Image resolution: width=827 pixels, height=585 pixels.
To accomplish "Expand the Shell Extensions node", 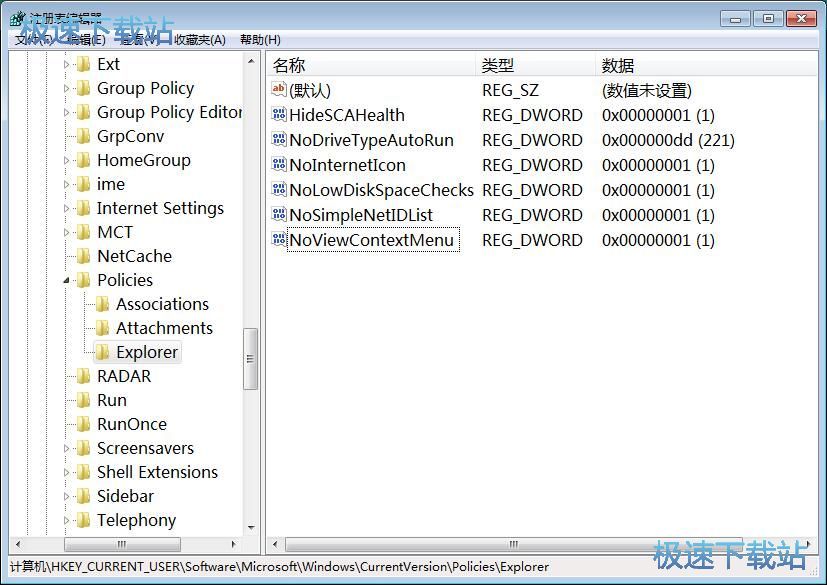I will click(66, 473).
